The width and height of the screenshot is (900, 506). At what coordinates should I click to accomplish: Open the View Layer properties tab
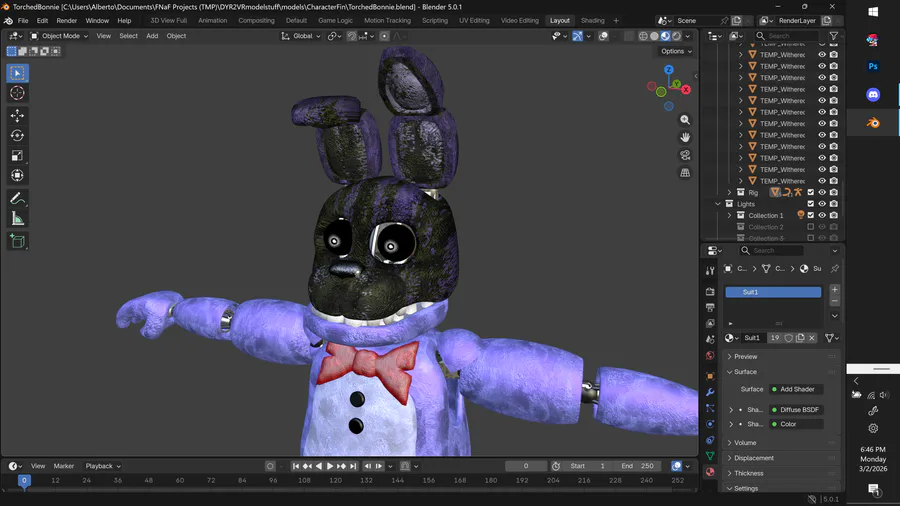pyautogui.click(x=710, y=324)
